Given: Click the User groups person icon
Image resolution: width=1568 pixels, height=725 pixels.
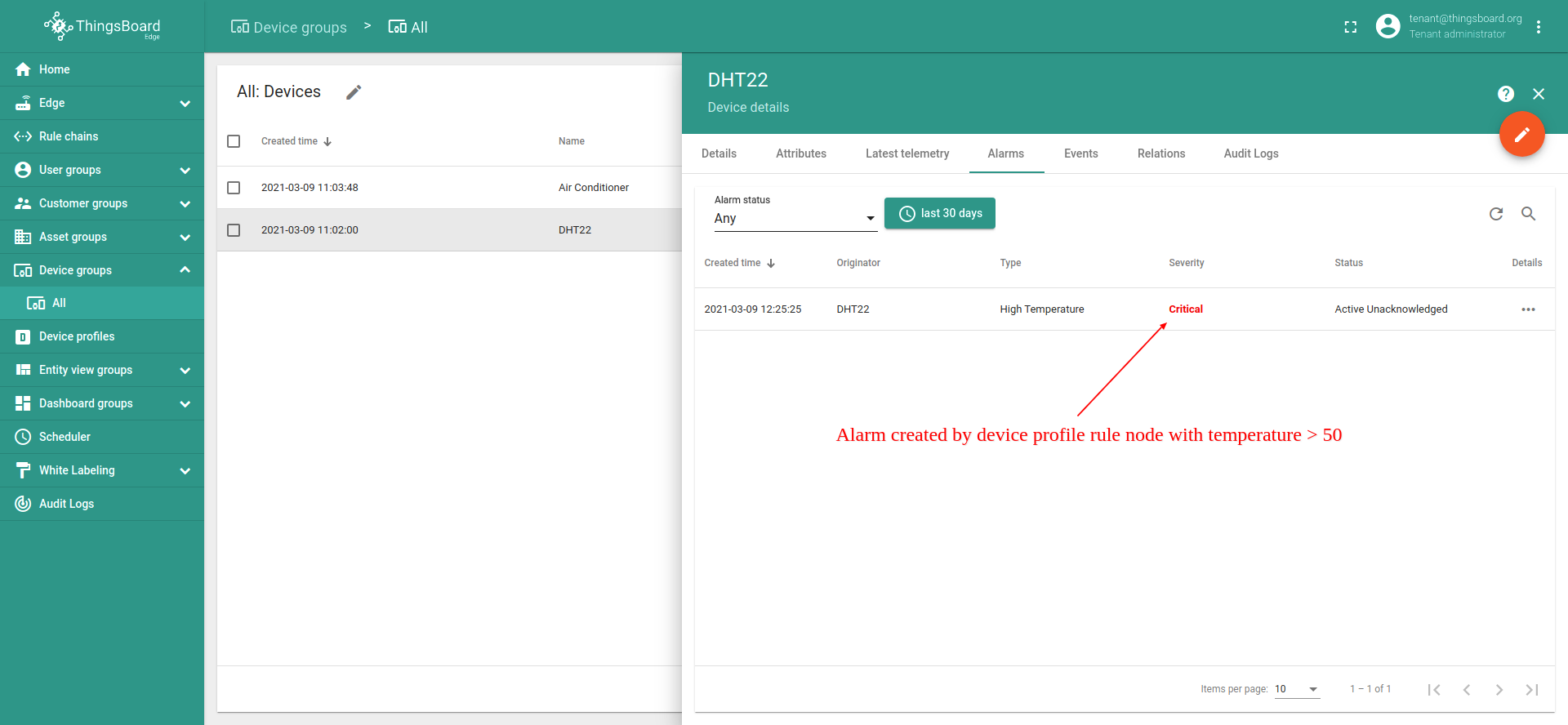Looking at the screenshot, I should [23, 170].
